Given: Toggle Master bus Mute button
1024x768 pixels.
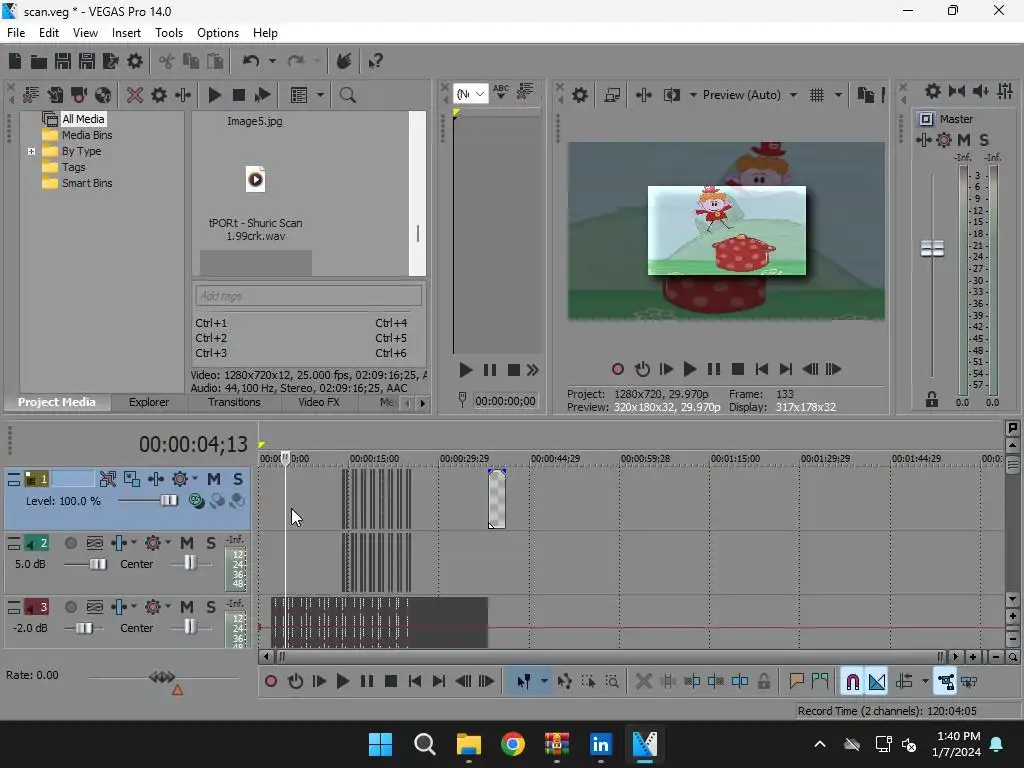Looking at the screenshot, I should point(963,140).
